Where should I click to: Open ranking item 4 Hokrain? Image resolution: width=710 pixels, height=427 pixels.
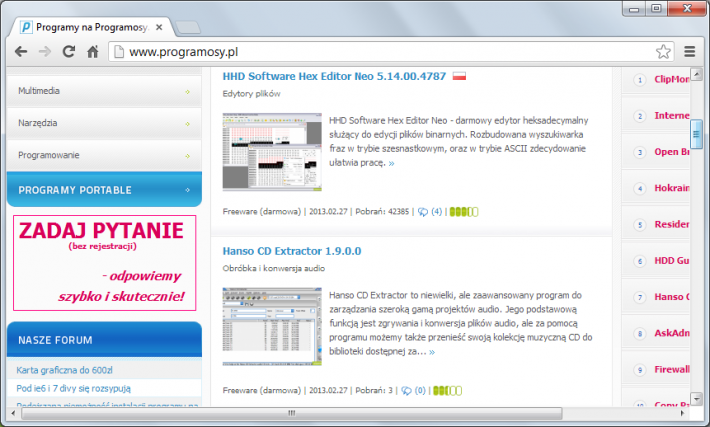point(672,188)
